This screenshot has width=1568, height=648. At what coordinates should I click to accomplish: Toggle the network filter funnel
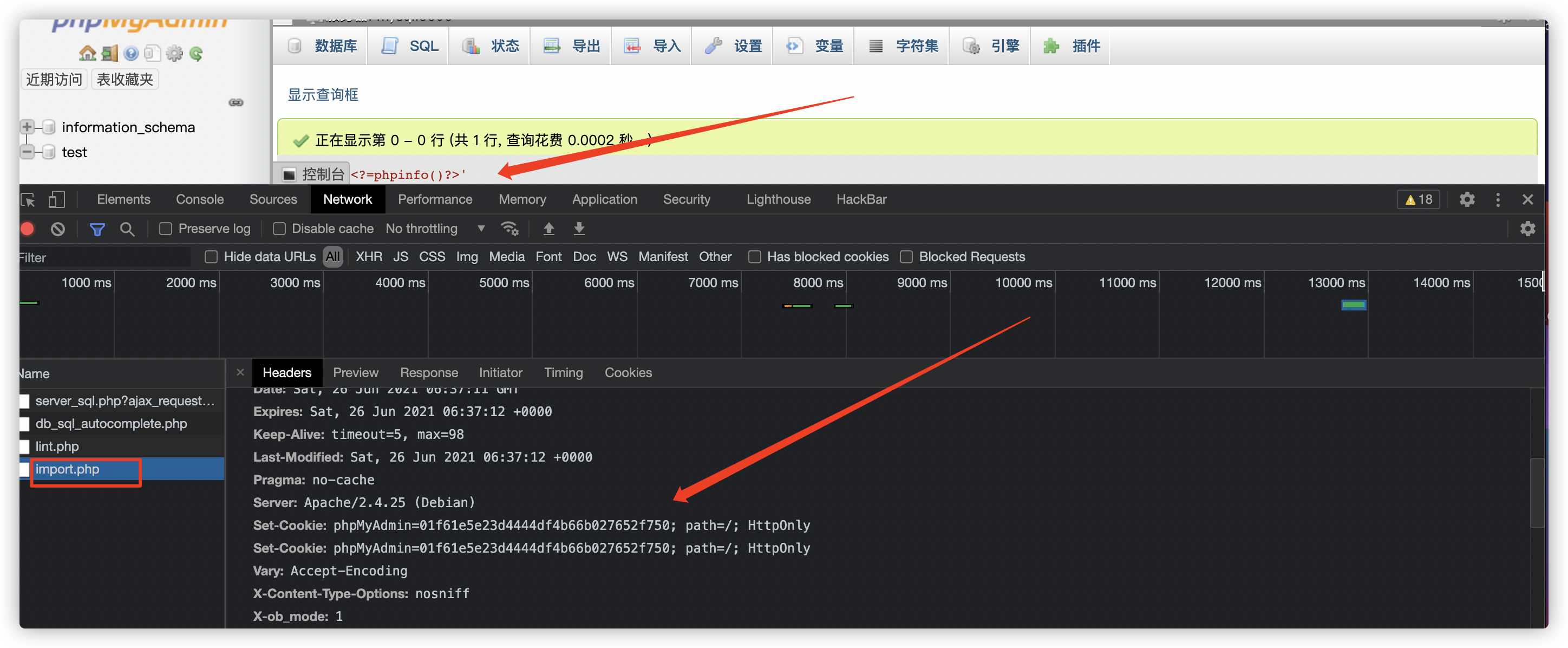click(97, 229)
